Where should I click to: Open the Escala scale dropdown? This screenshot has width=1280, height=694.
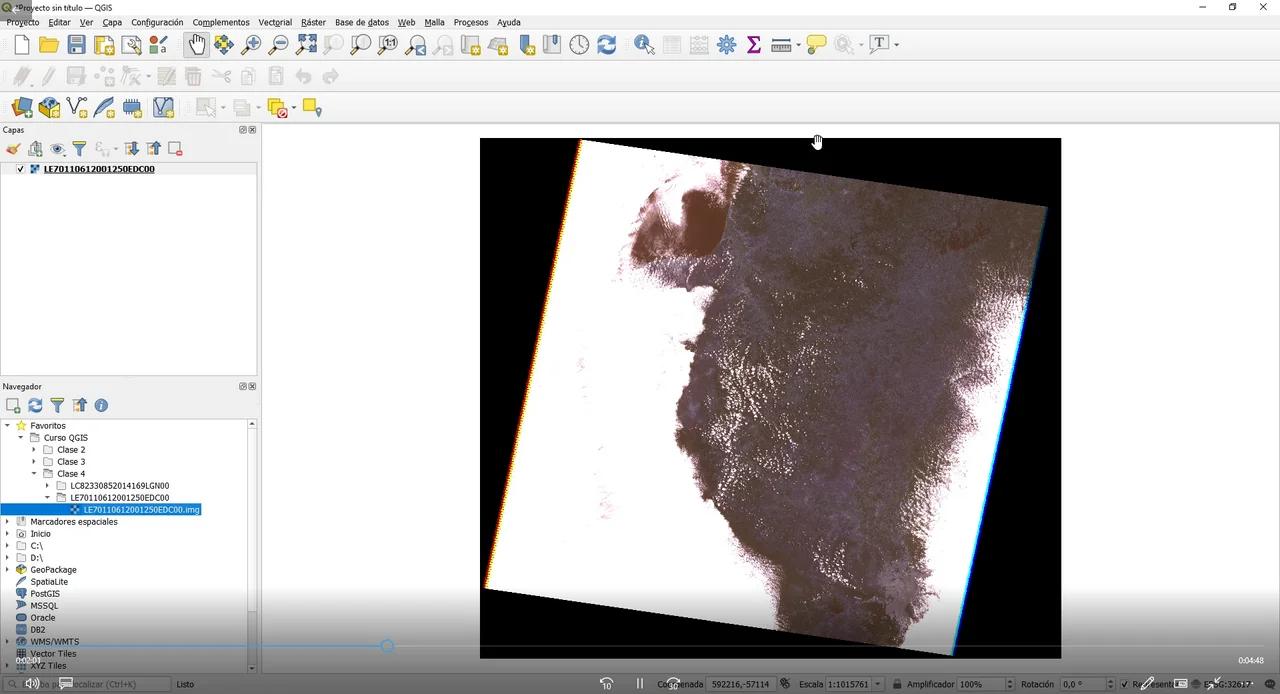pos(878,684)
